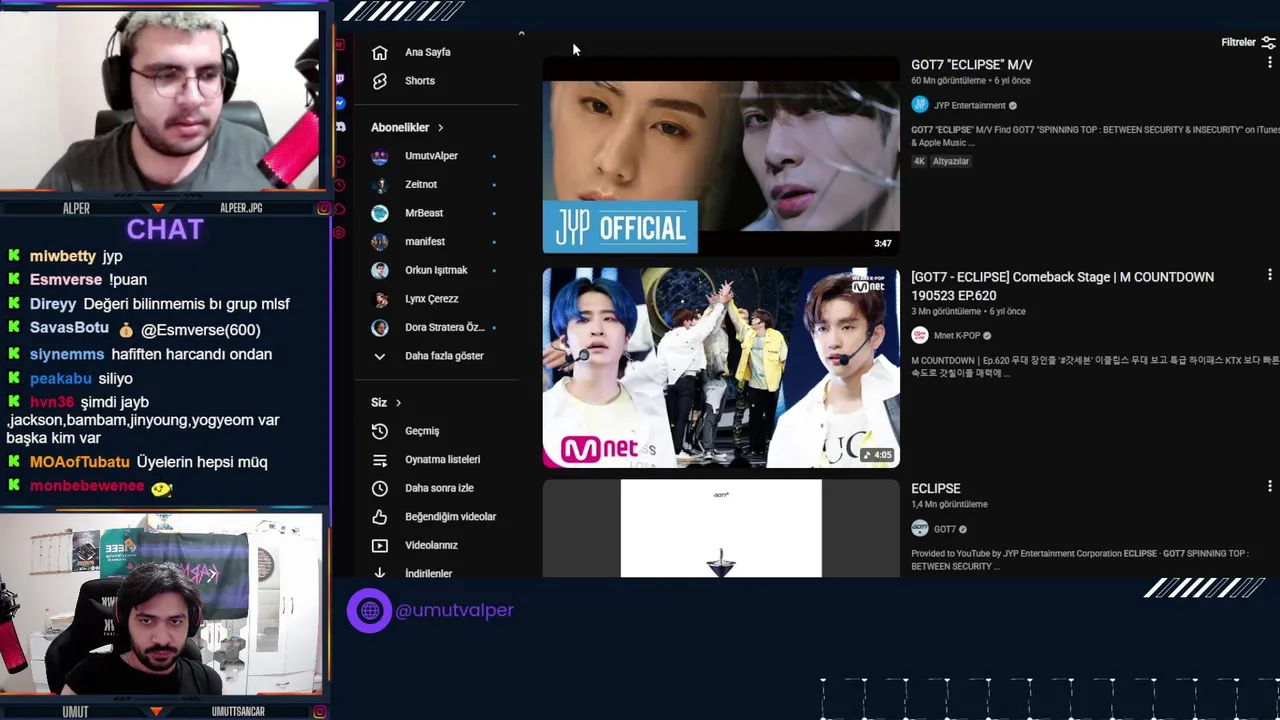Expand Daha fazla göster chevron

click(379, 356)
